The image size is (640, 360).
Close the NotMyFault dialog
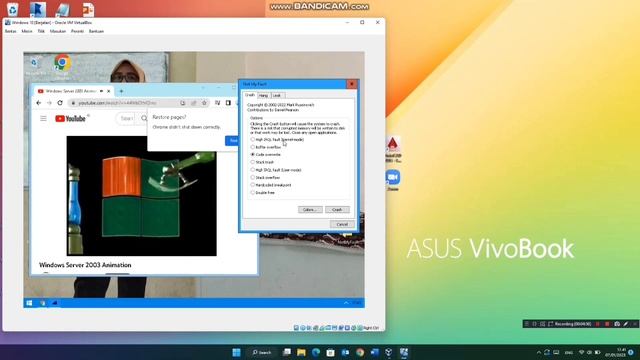click(351, 84)
